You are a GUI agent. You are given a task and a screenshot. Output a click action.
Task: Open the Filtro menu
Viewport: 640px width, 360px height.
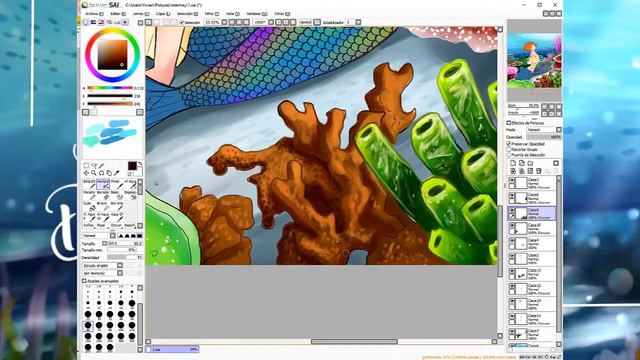211,14
